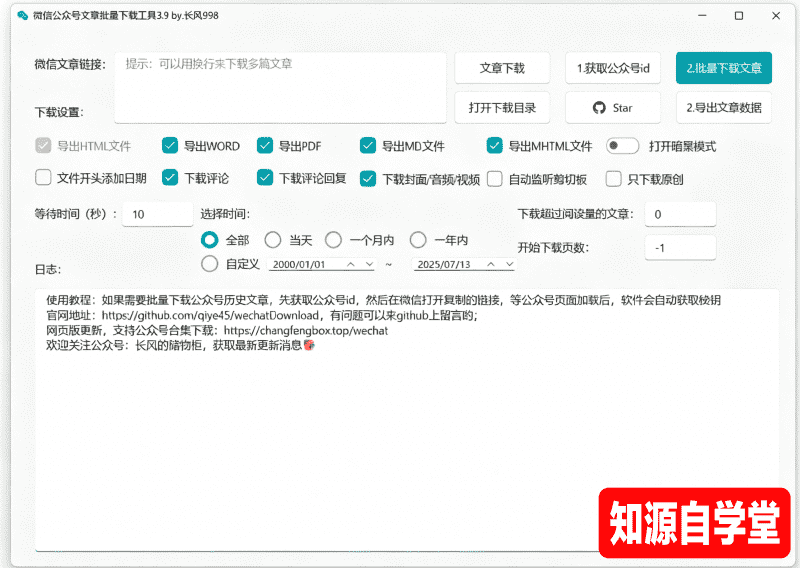Minimize the window
Viewport: 800px width, 568px height.
702,16
